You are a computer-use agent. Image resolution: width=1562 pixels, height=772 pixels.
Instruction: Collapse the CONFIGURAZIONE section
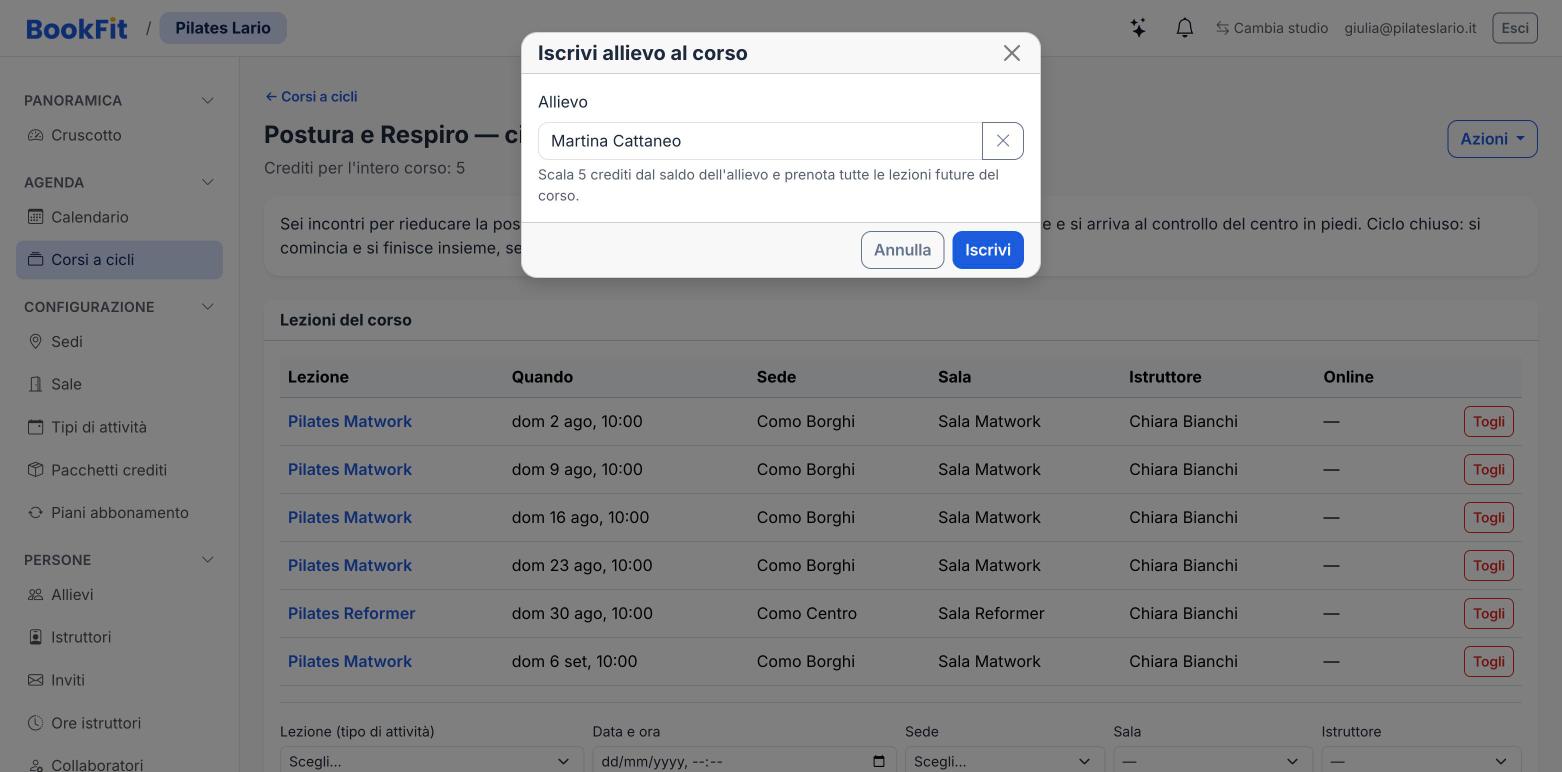tap(208, 307)
